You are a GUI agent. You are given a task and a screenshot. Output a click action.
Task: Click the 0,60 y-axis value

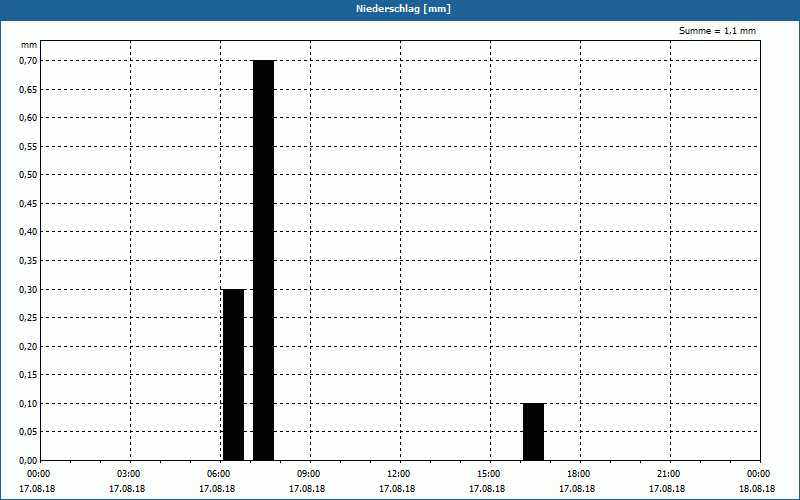tap(28, 118)
